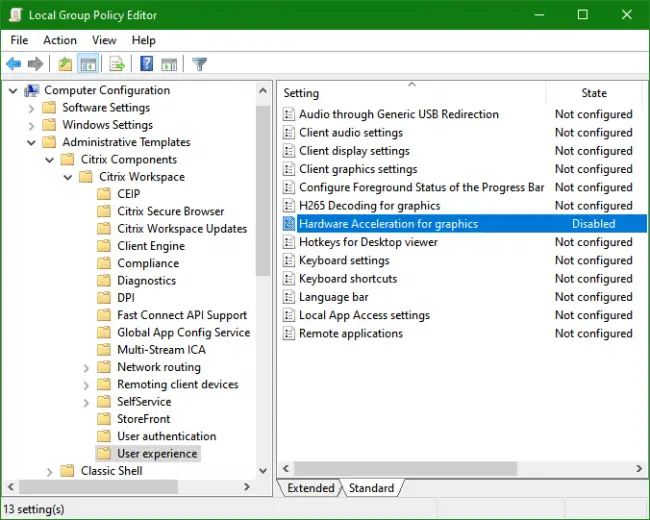
Task: Click settings list scroll left arrow
Action: (x=286, y=469)
